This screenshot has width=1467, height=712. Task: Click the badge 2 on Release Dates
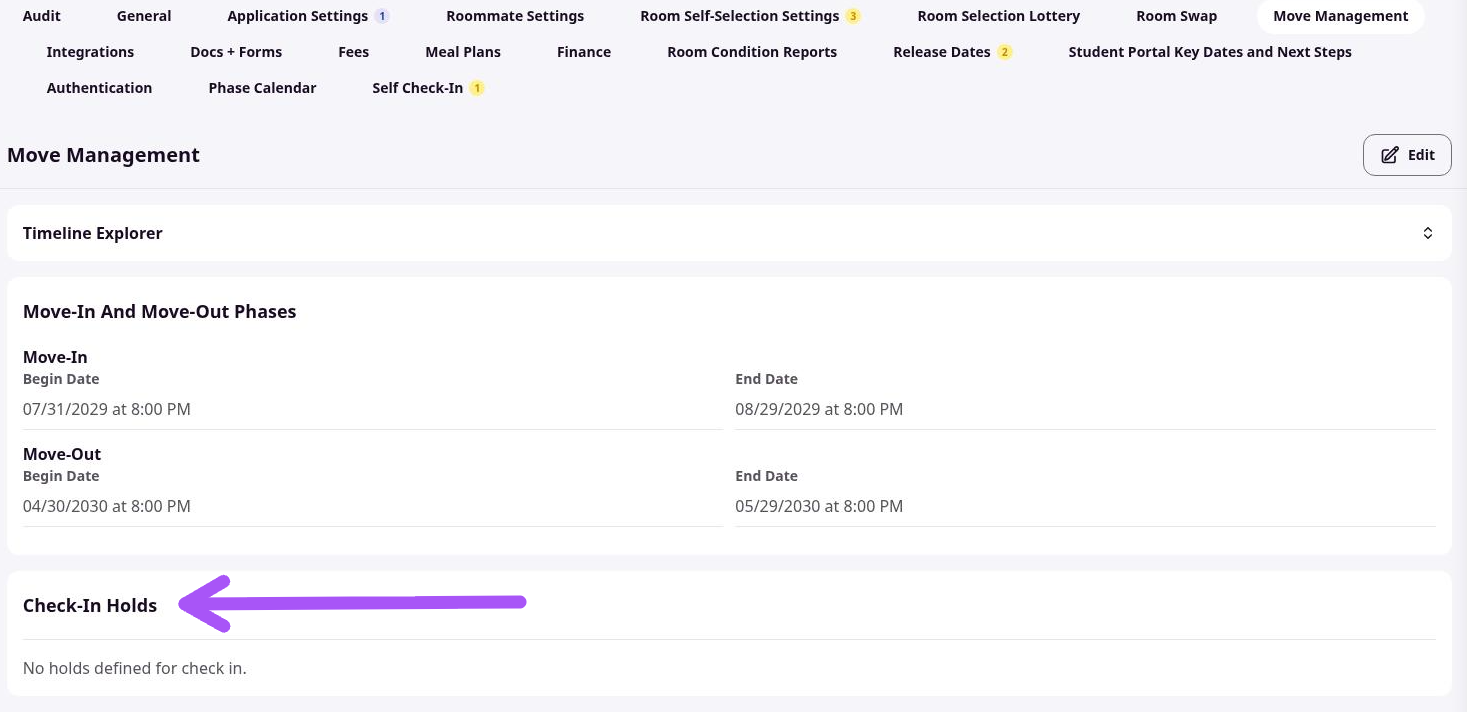[x=1005, y=52]
